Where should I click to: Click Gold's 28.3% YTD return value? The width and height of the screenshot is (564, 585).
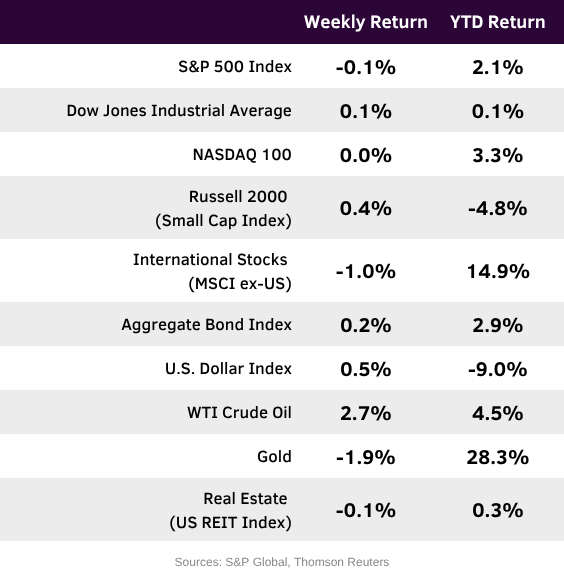[x=498, y=457]
